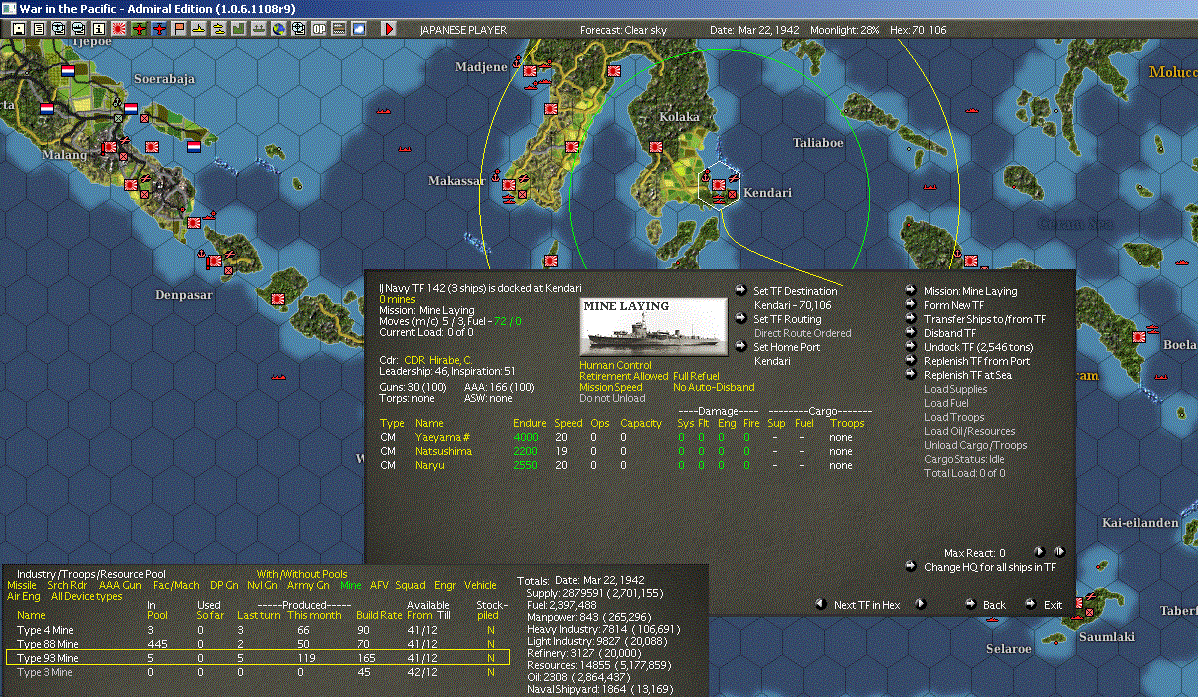Select ship Yaeyama in ship list
The width and height of the screenshot is (1198, 697).
[x=442, y=437]
